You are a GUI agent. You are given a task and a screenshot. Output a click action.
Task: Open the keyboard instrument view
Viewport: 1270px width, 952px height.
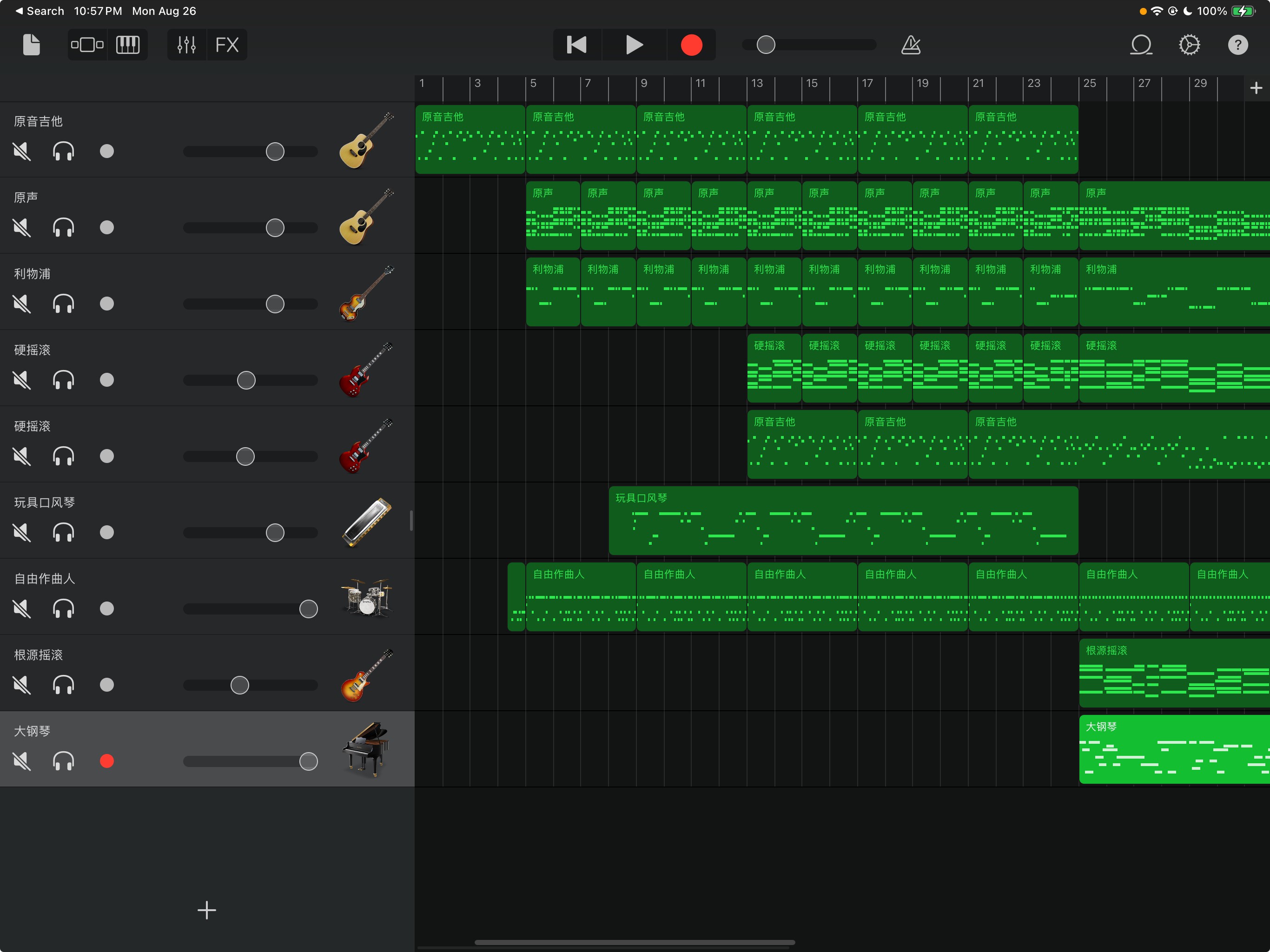pos(127,45)
